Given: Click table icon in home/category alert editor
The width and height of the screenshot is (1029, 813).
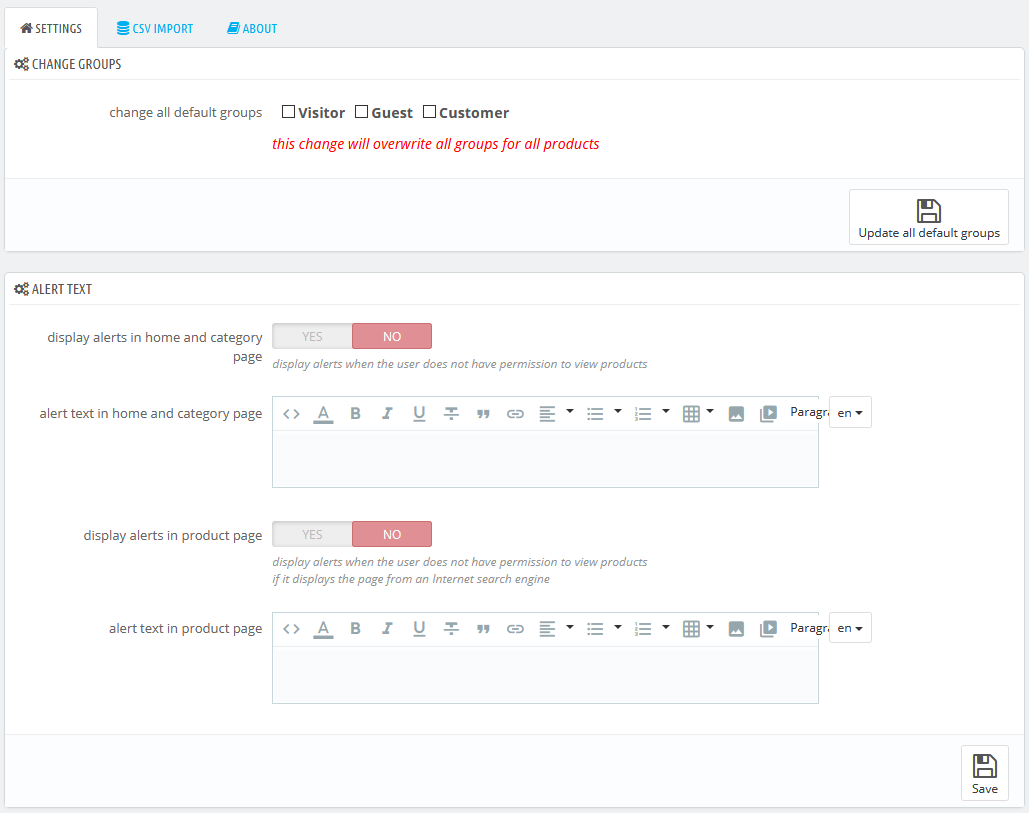Looking at the screenshot, I should [x=691, y=413].
